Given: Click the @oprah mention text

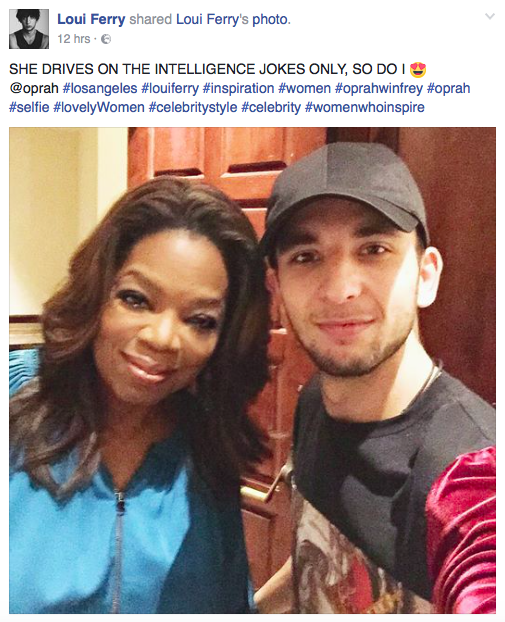Looking at the screenshot, I should (34, 88).
